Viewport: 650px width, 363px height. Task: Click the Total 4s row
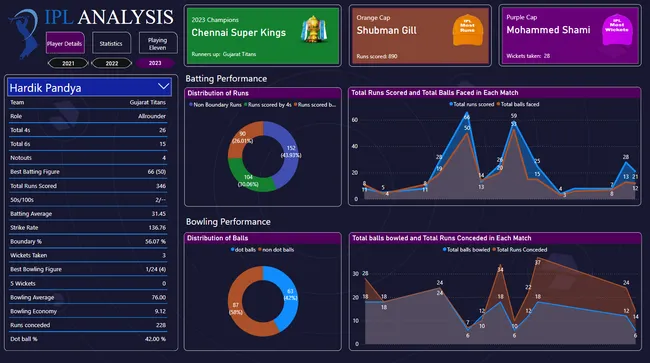coord(88,130)
